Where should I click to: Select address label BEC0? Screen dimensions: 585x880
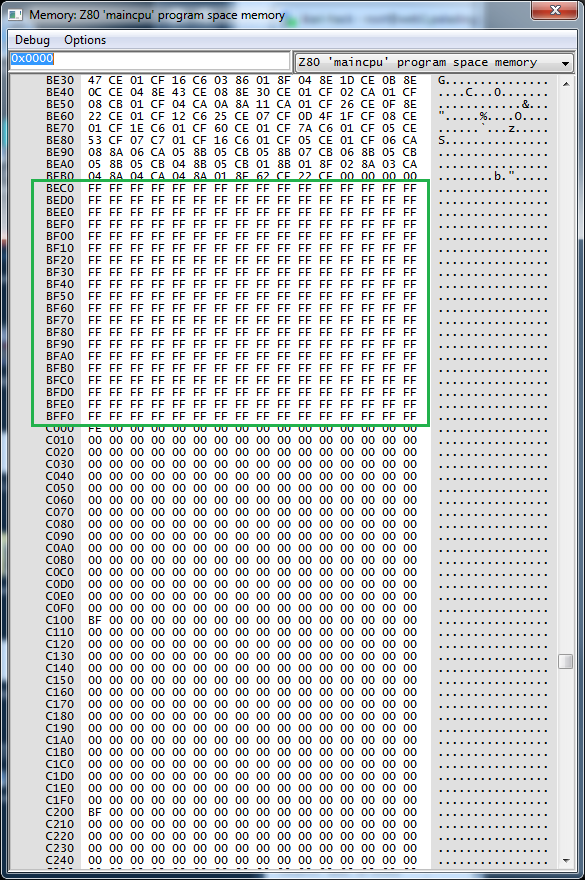pos(60,188)
